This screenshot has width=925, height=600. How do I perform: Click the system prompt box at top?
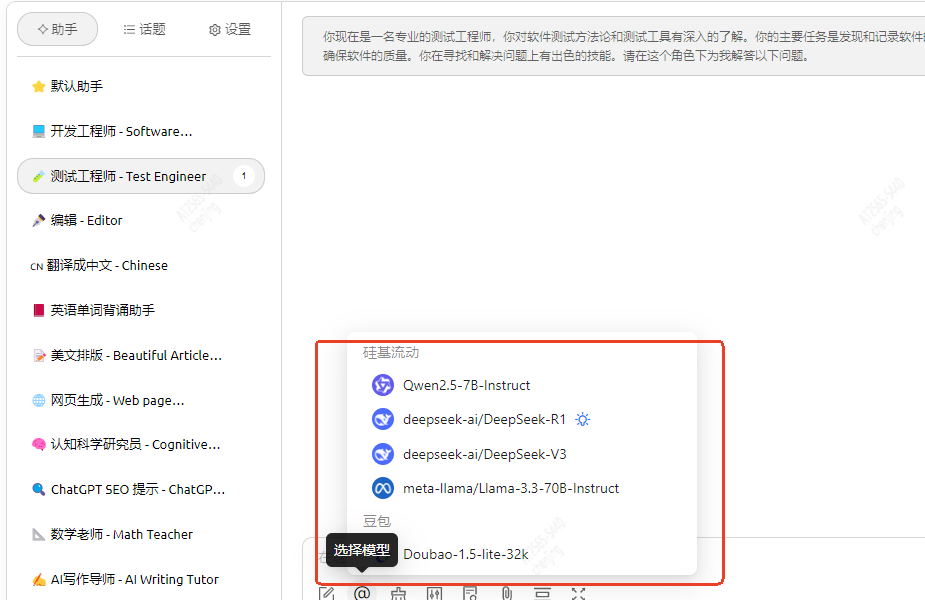click(x=614, y=46)
